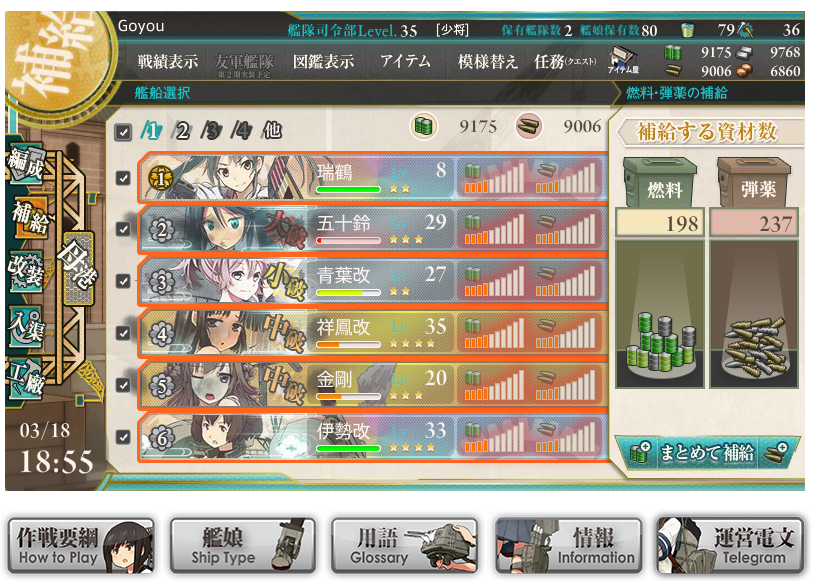The image size is (816, 582).
Task: Click the 弾薬 ammo supply box
Action: pyautogui.click(x=754, y=183)
